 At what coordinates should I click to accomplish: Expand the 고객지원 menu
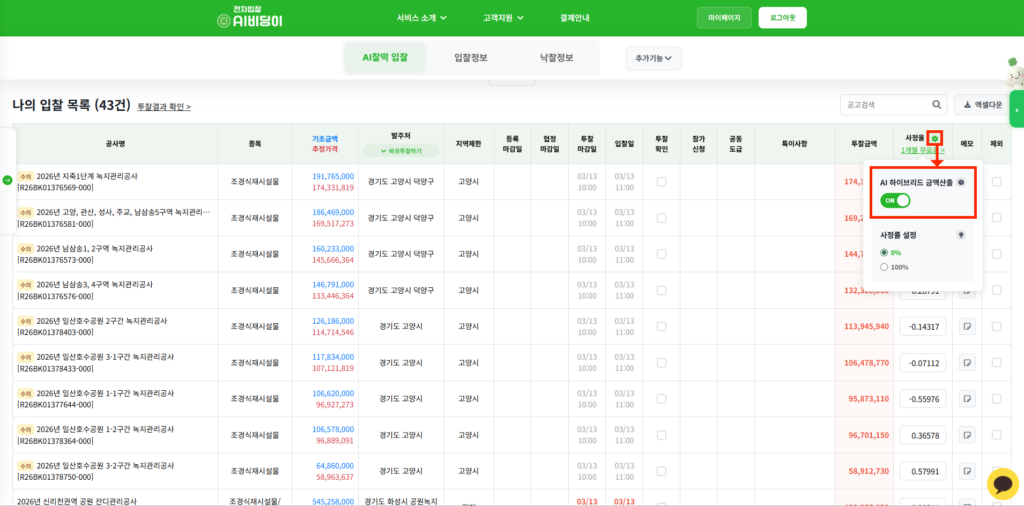coord(504,18)
